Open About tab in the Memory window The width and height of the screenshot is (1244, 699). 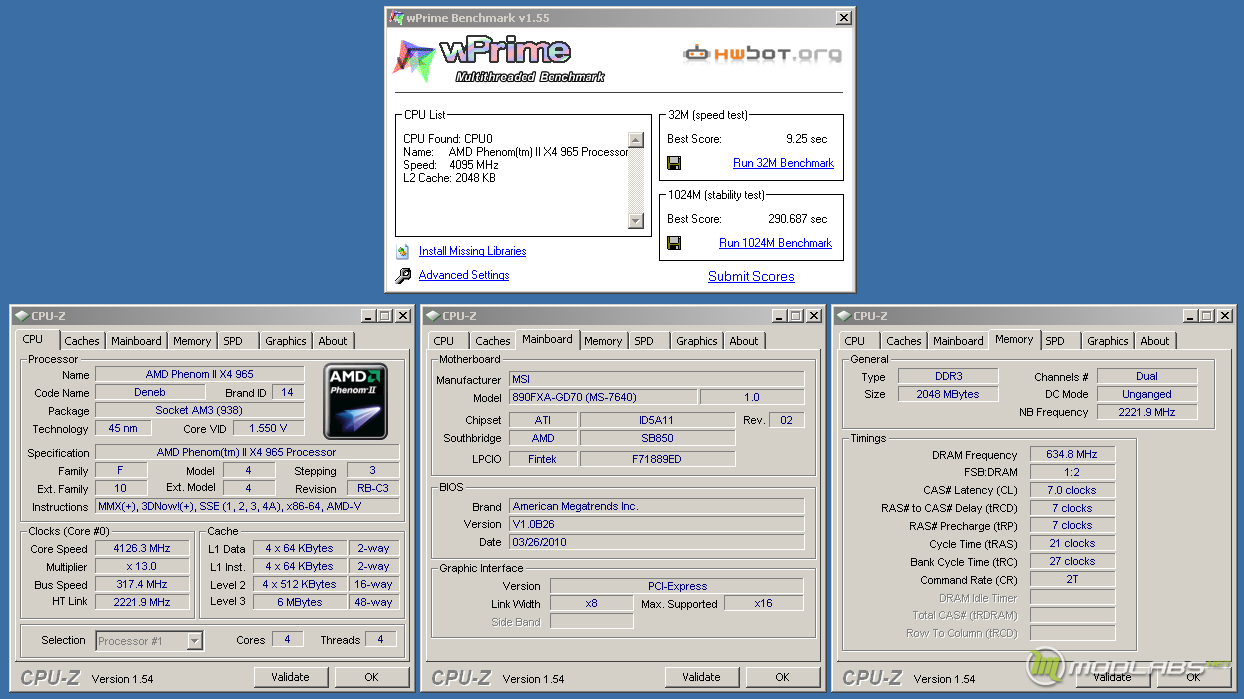(1155, 341)
